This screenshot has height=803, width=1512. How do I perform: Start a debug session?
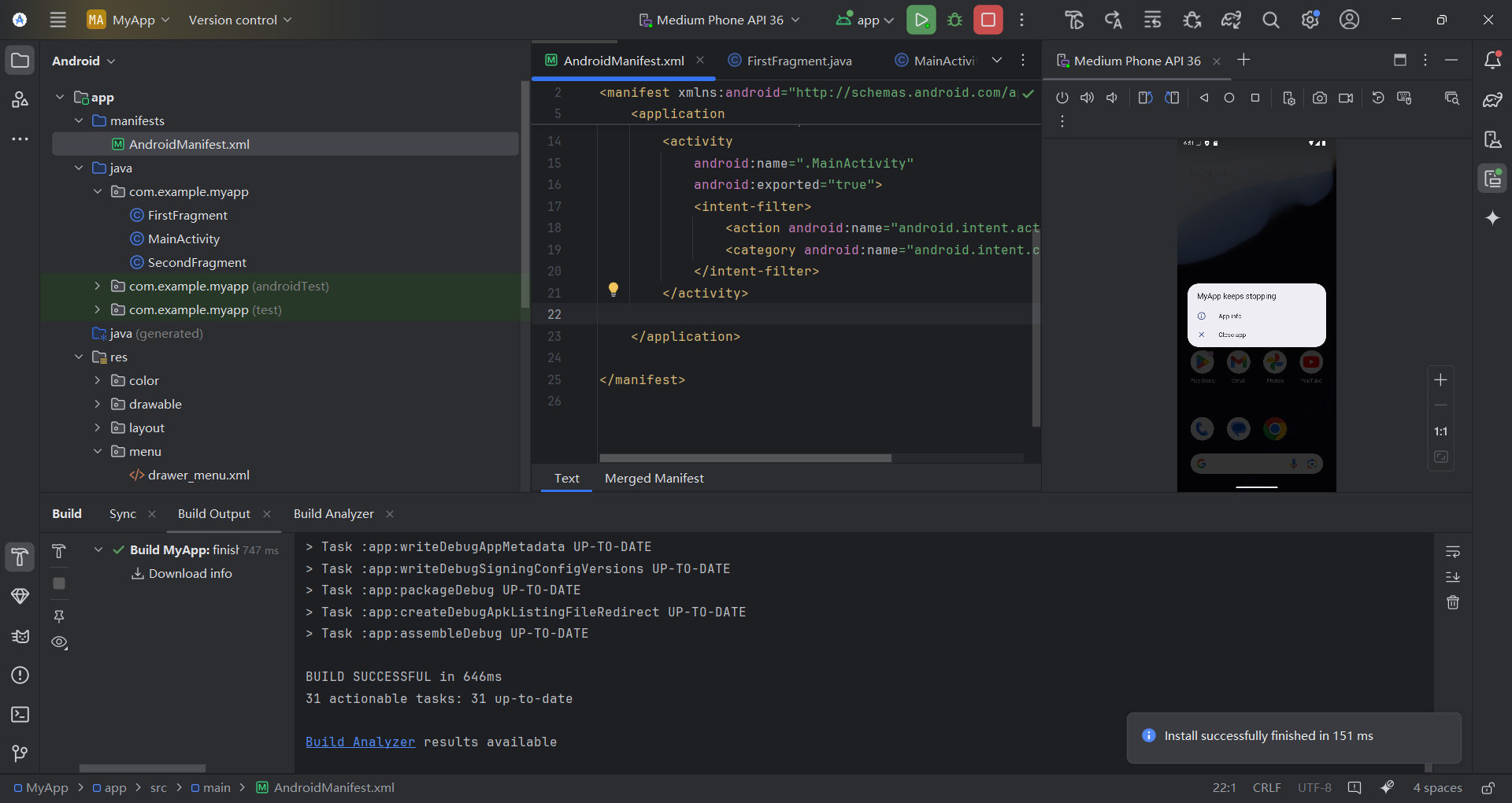tap(954, 20)
